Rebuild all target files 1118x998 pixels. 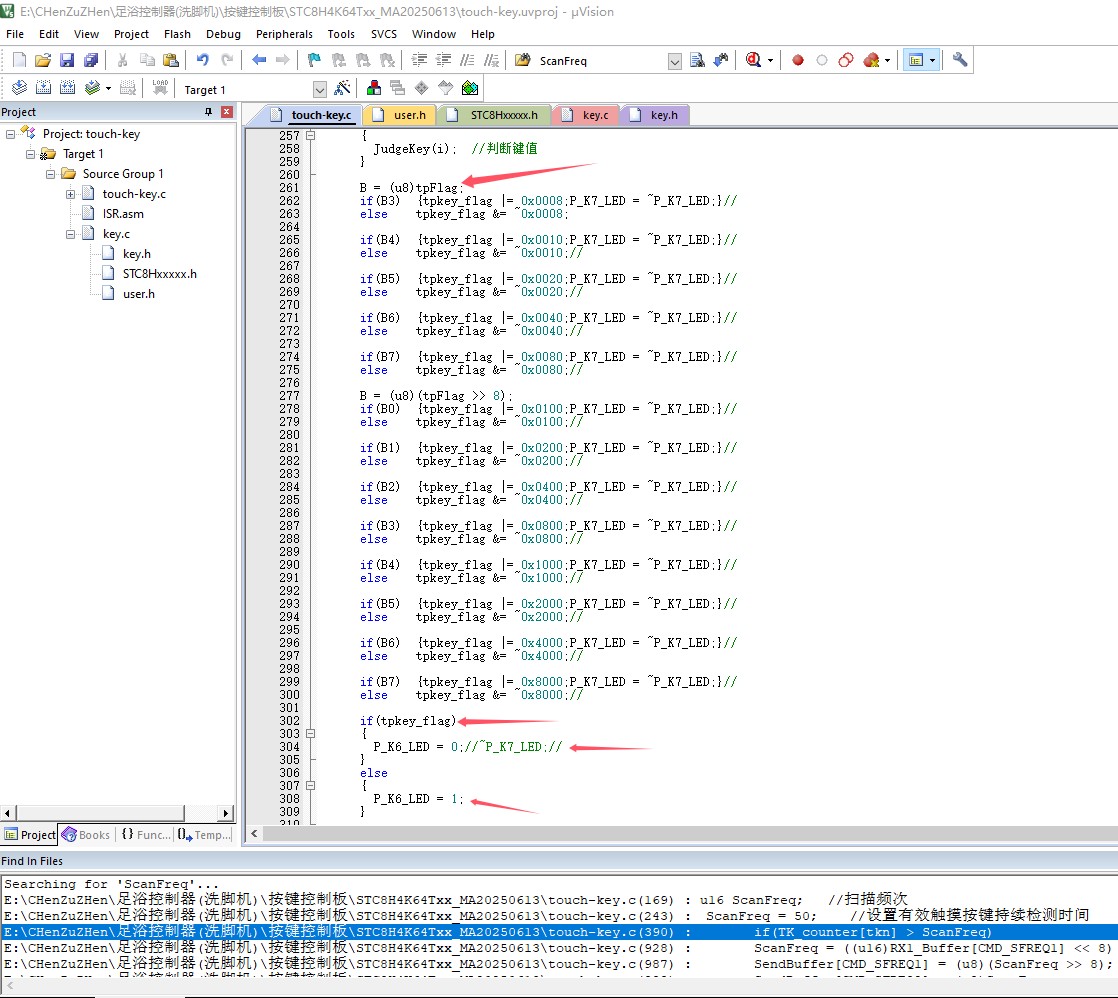pyautogui.click(x=68, y=88)
